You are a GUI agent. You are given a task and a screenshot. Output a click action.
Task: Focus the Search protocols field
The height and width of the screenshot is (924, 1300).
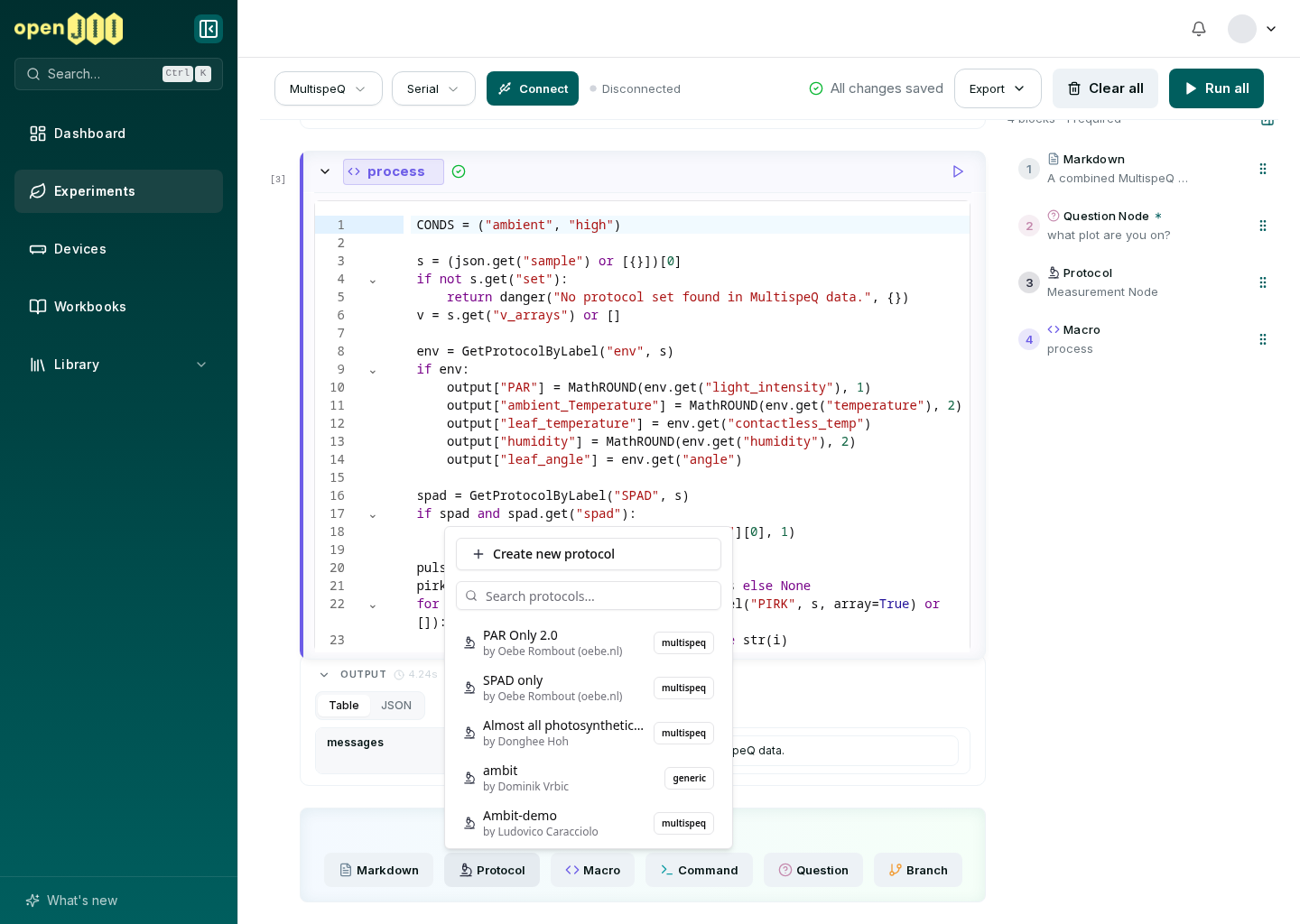click(x=589, y=596)
